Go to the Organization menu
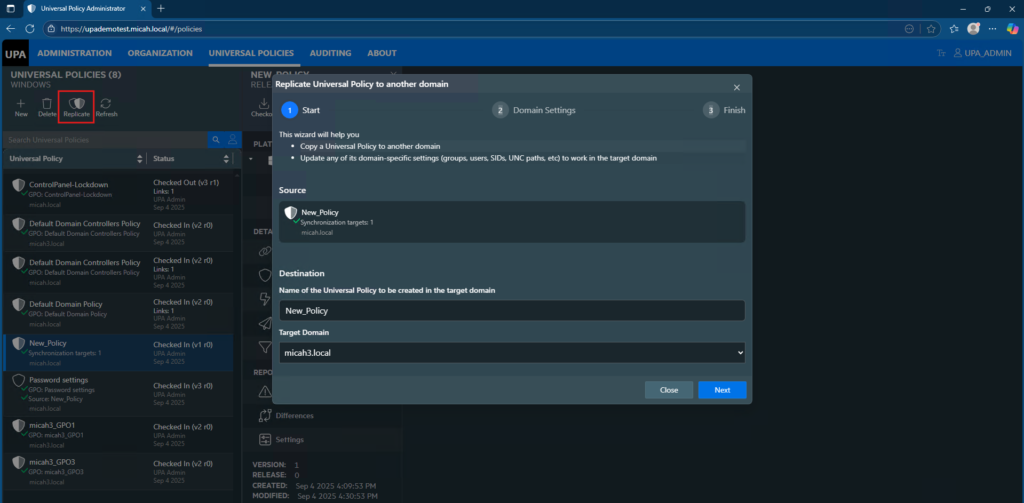 160,53
